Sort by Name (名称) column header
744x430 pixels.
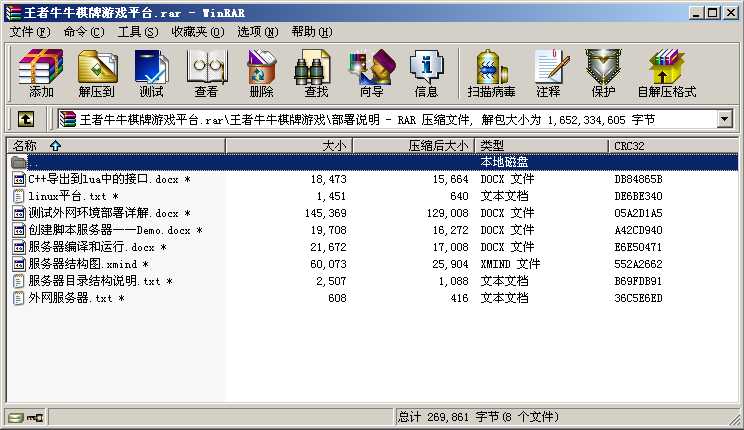click(x=116, y=146)
